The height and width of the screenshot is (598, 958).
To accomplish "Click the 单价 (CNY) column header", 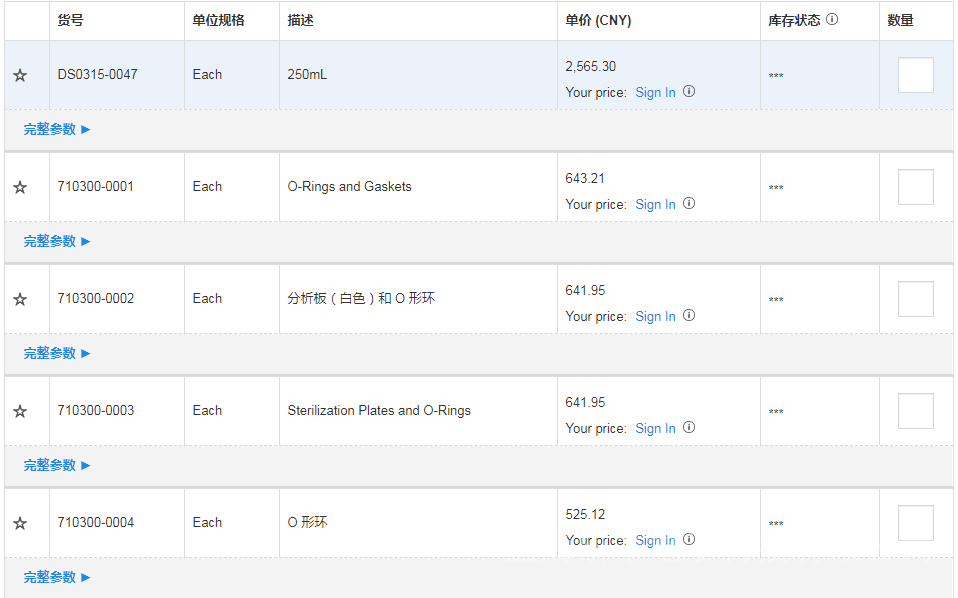I will [598, 20].
